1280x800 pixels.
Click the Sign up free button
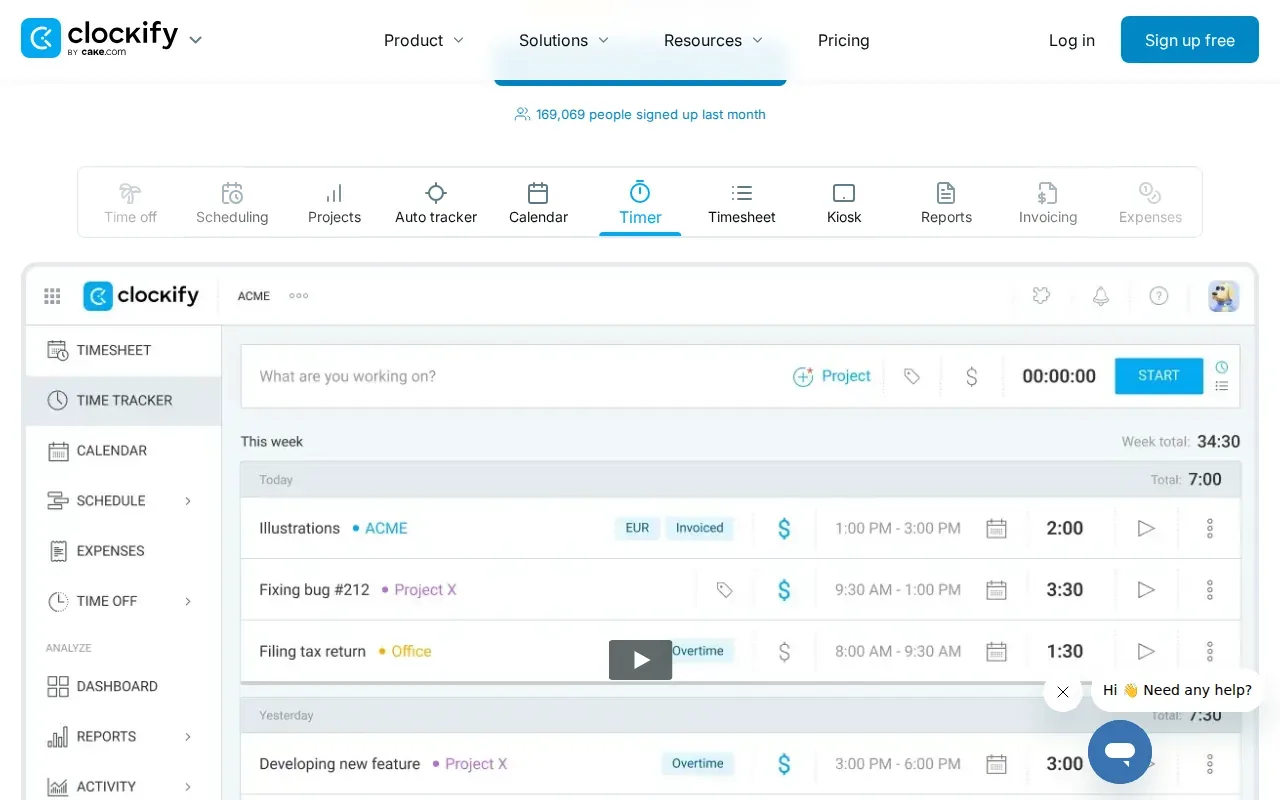(x=1190, y=40)
